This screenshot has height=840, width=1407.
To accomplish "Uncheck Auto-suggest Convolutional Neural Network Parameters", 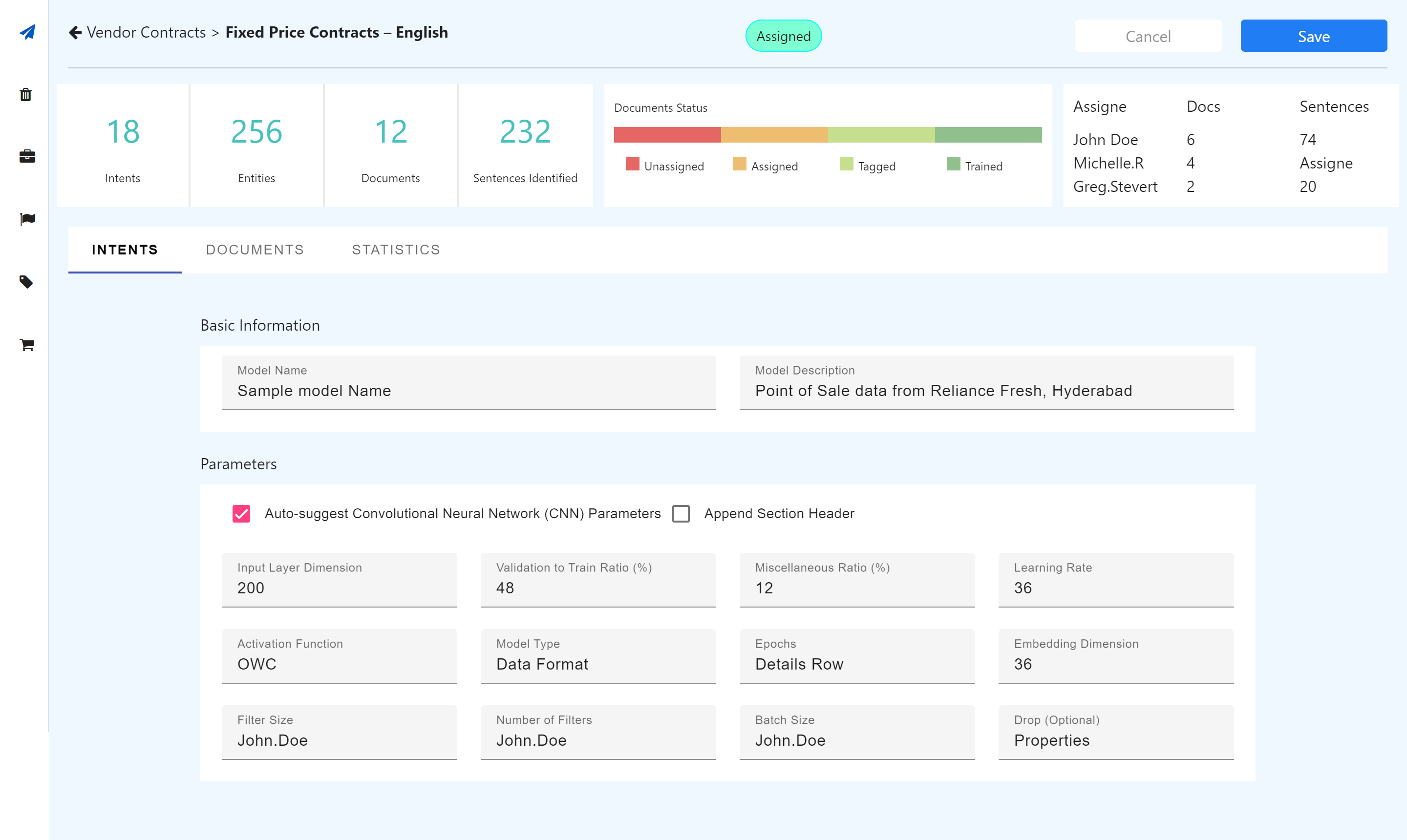I will click(x=241, y=513).
